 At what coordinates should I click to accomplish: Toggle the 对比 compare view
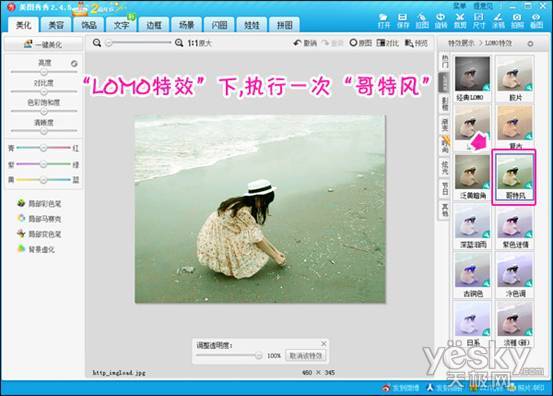(387, 43)
